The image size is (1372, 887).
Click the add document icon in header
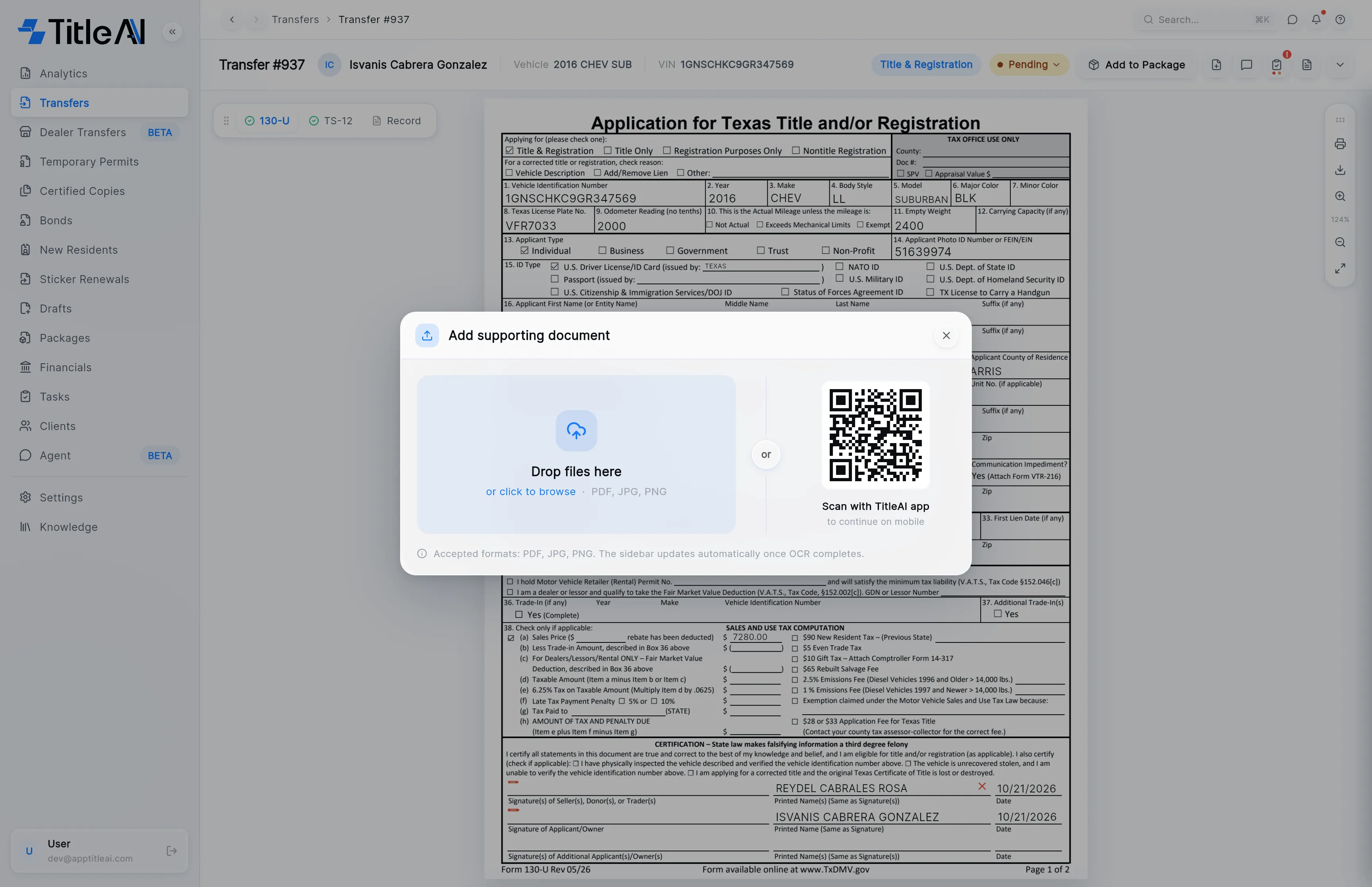pyautogui.click(x=1216, y=64)
